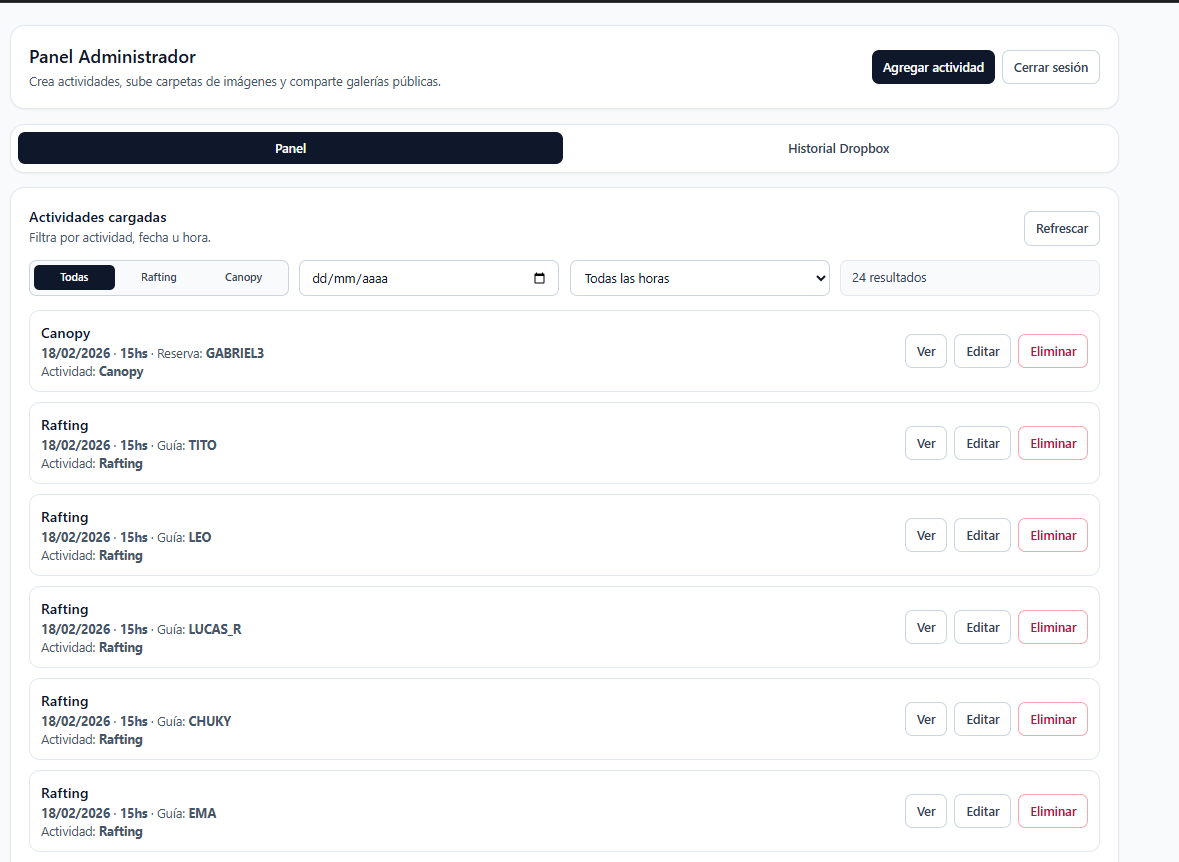This screenshot has width=1179, height=862.
Task: Edit the Rafting activity with guide LEO
Action: point(983,536)
